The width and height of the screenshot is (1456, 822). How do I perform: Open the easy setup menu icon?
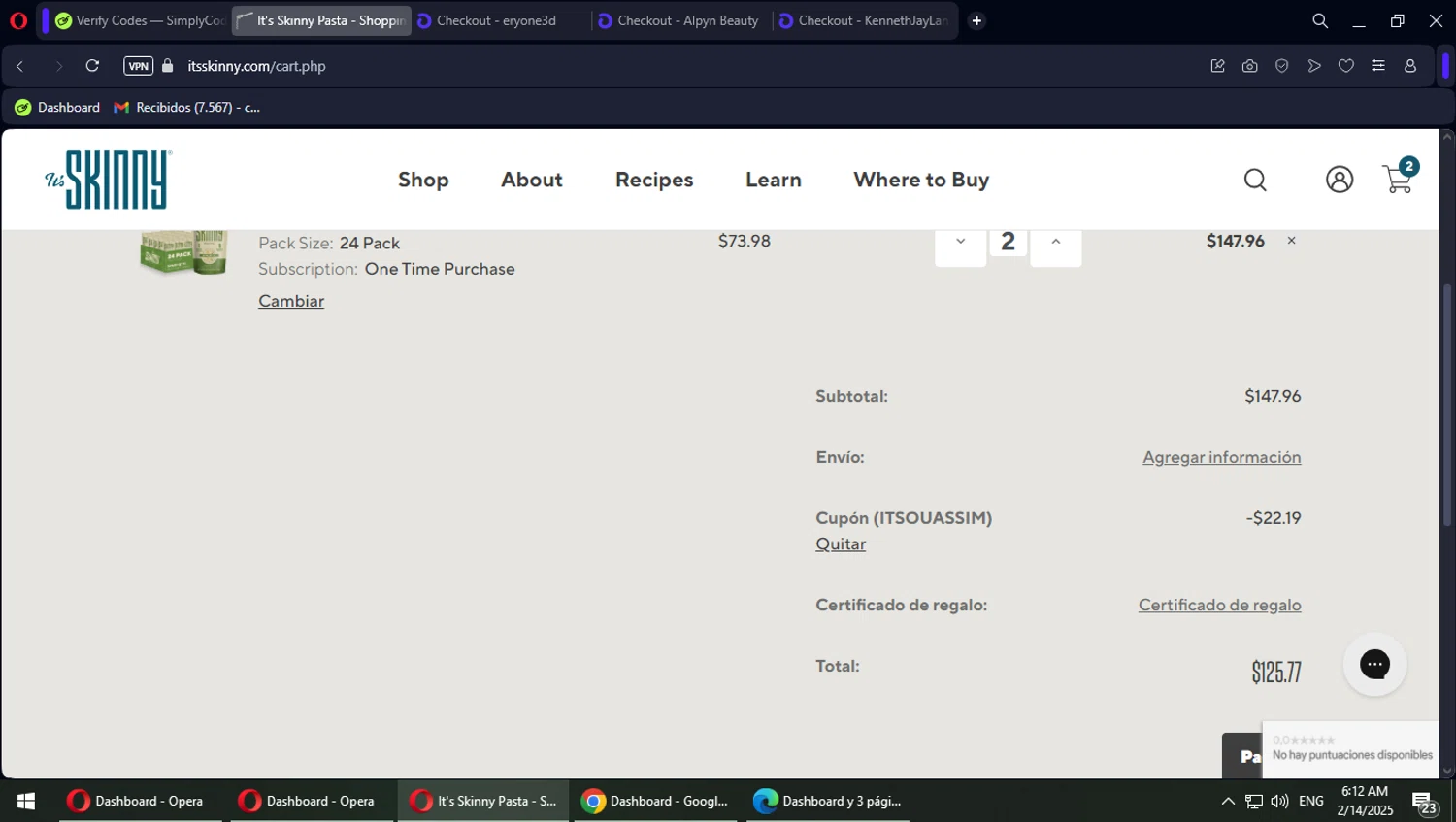click(1378, 66)
